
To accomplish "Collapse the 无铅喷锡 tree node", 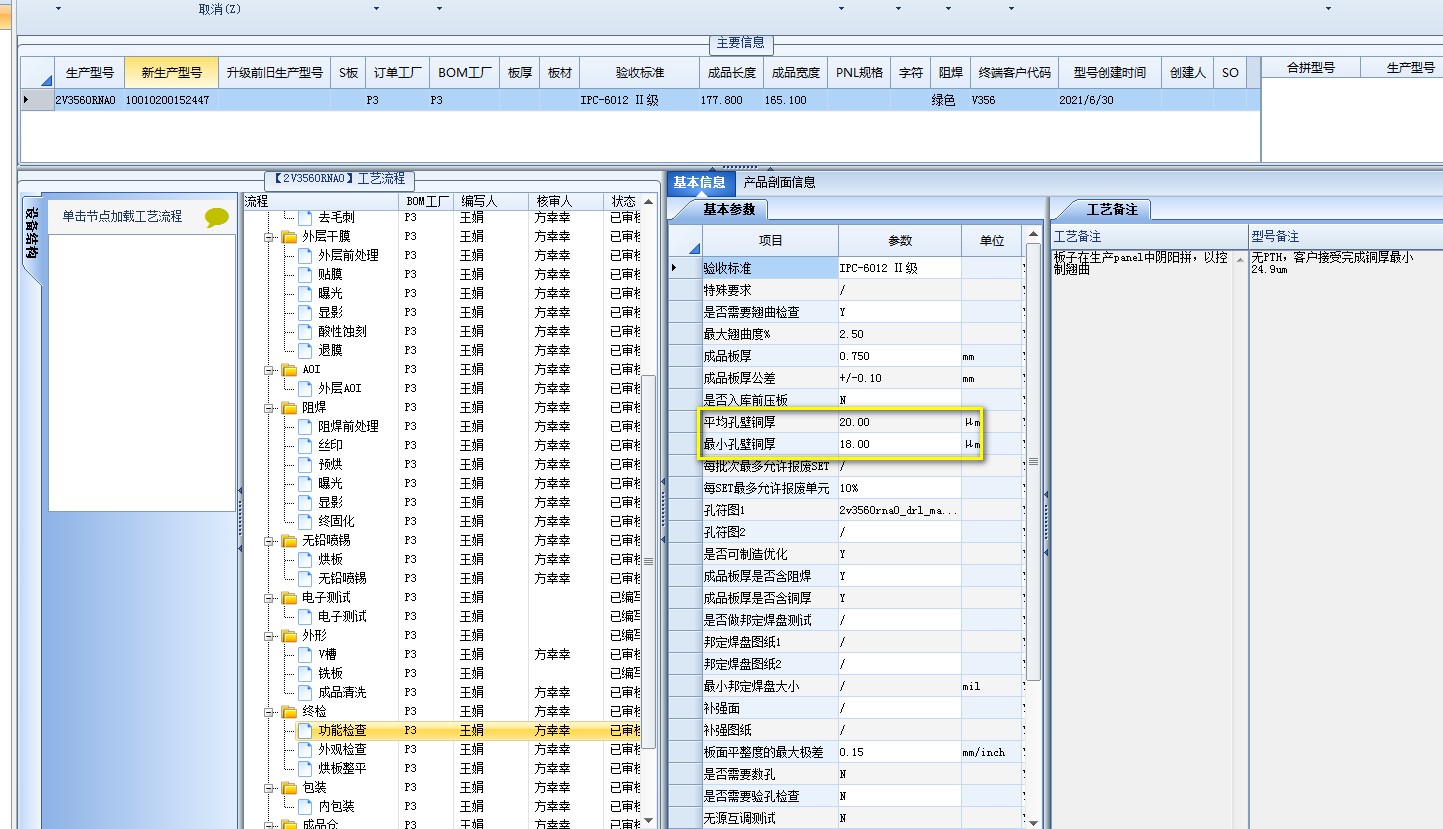I will click(270, 541).
